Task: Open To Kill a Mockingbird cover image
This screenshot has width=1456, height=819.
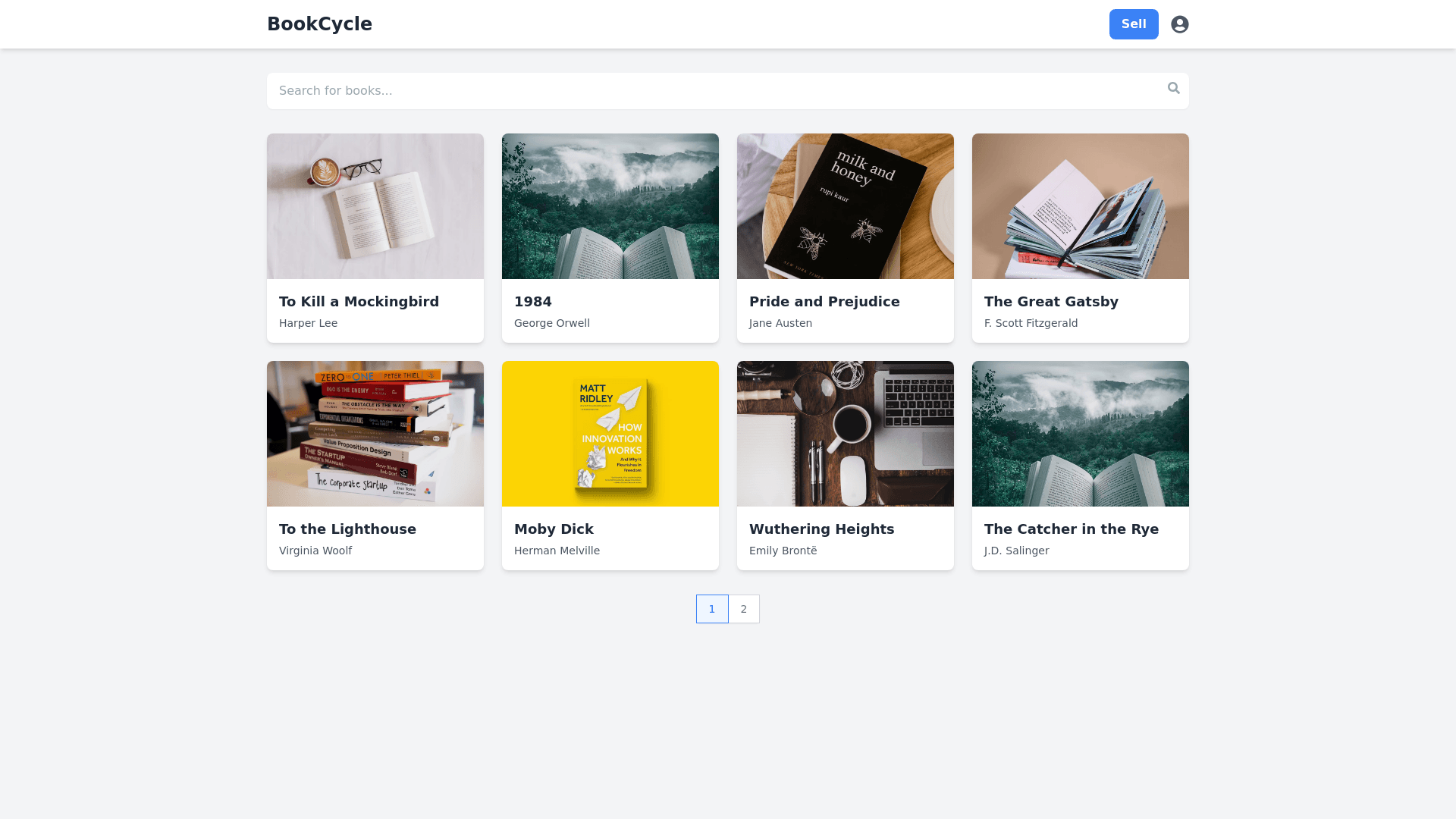Action: pos(375,206)
